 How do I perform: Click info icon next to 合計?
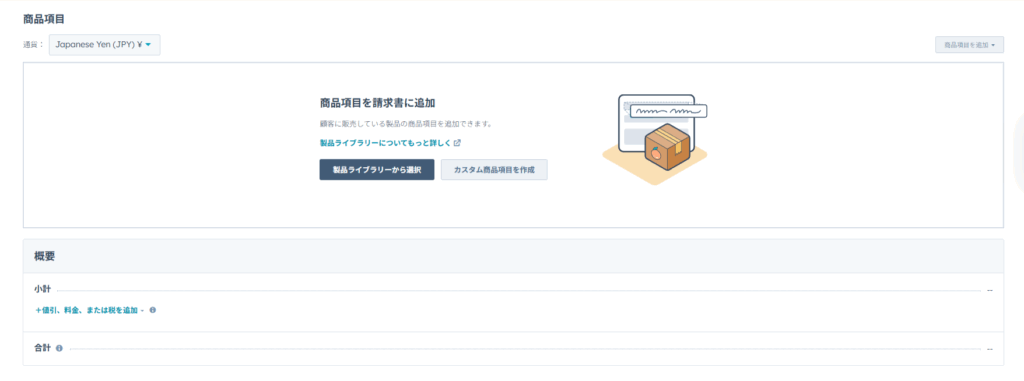tap(59, 349)
